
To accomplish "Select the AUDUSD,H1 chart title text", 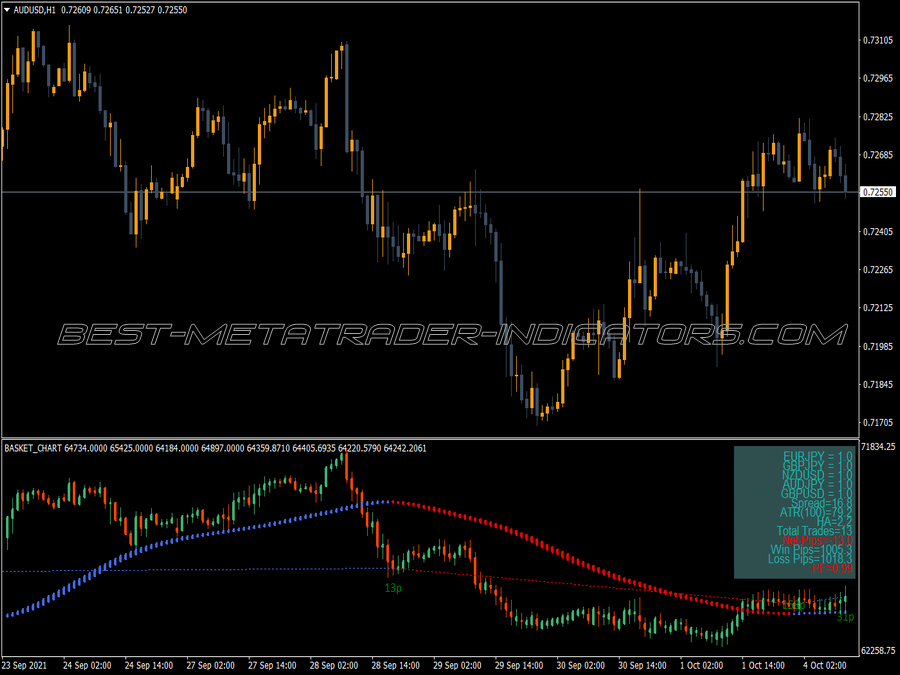I will [34, 10].
